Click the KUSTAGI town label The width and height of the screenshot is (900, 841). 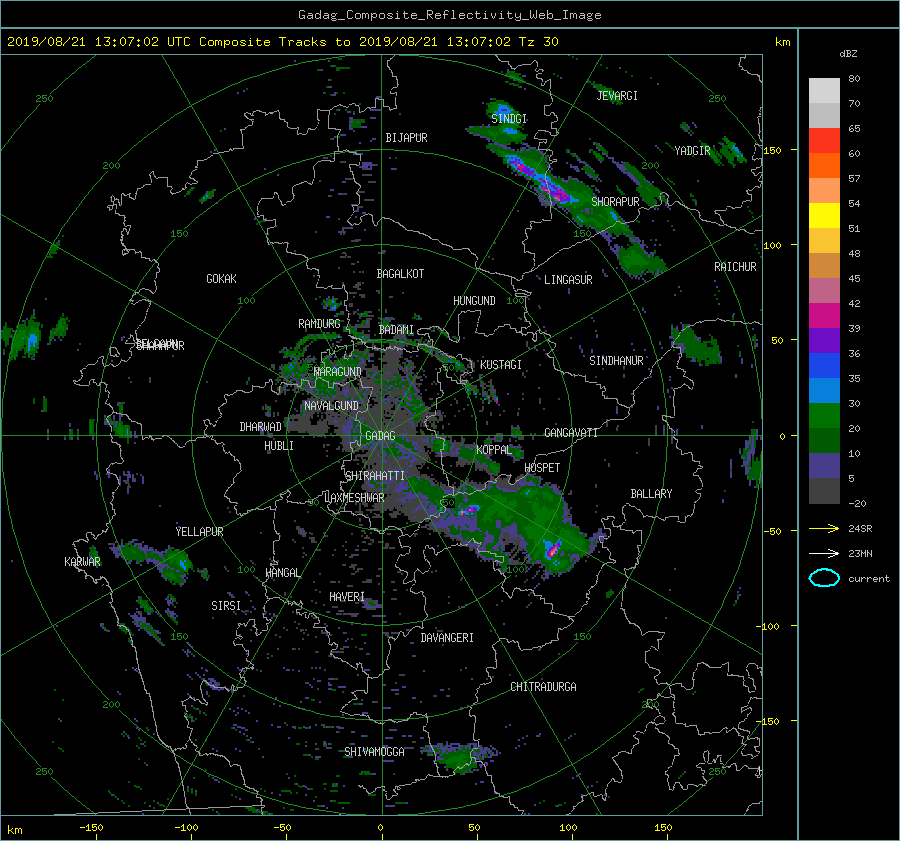(x=501, y=365)
